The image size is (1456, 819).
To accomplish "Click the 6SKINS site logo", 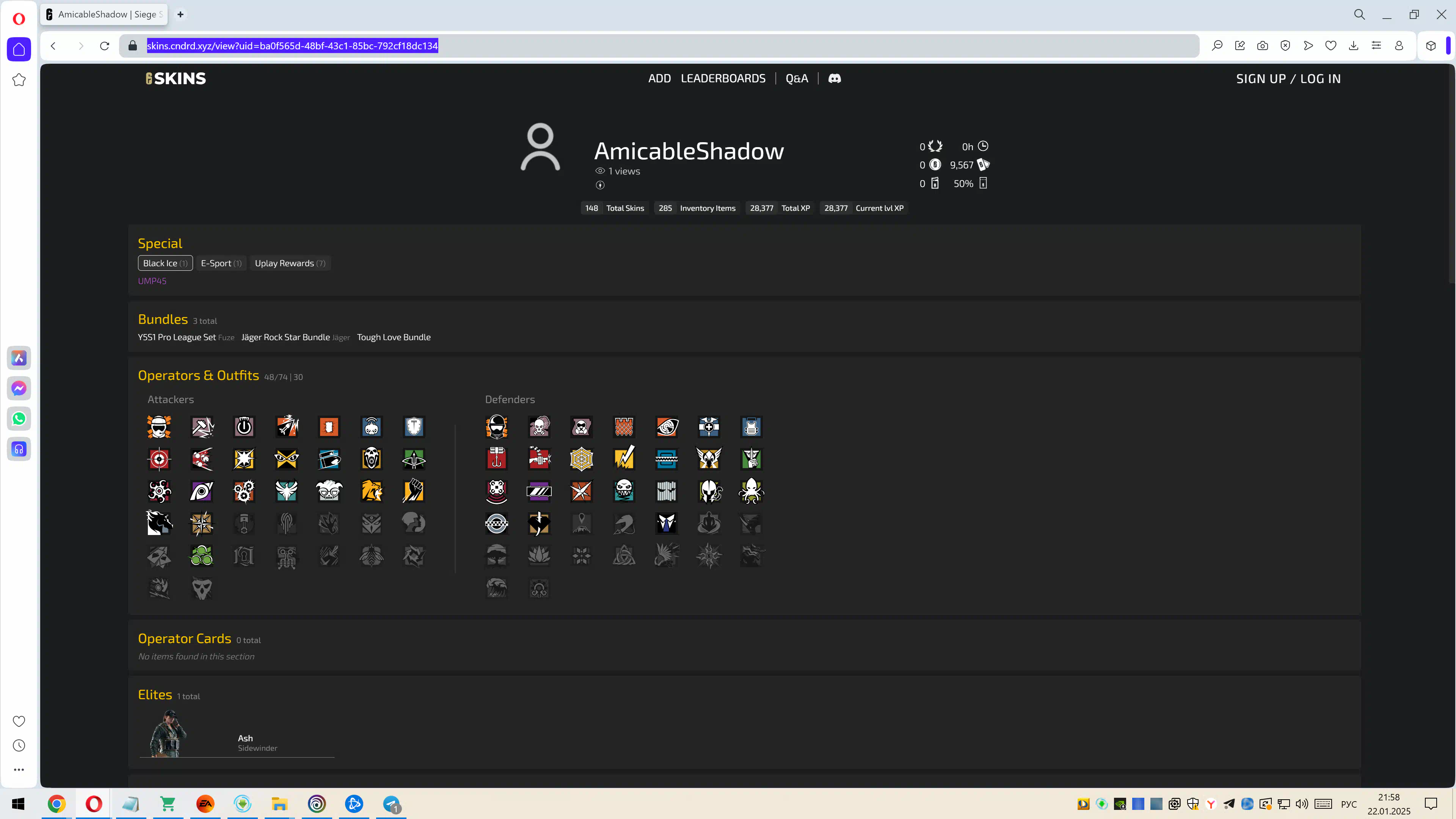I will pyautogui.click(x=176, y=78).
